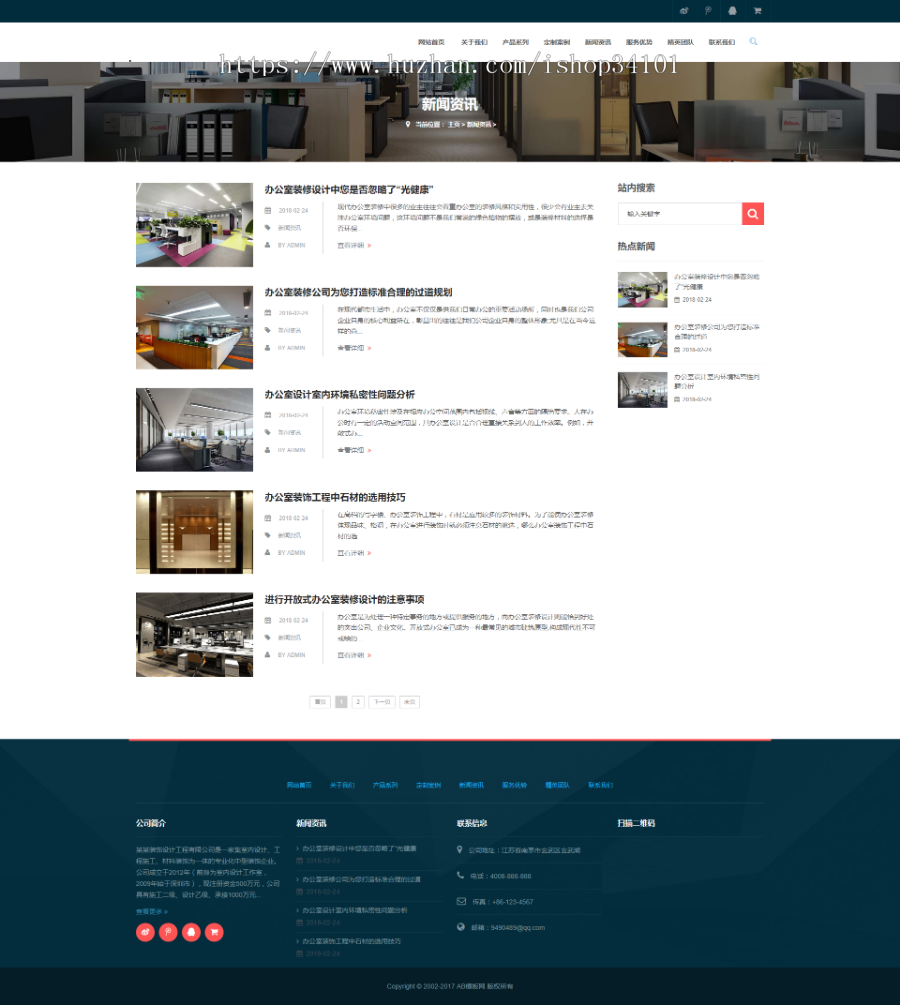This screenshot has height=1005, width=900.
Task: Click the red bell icon in the footer
Action: tap(190, 931)
